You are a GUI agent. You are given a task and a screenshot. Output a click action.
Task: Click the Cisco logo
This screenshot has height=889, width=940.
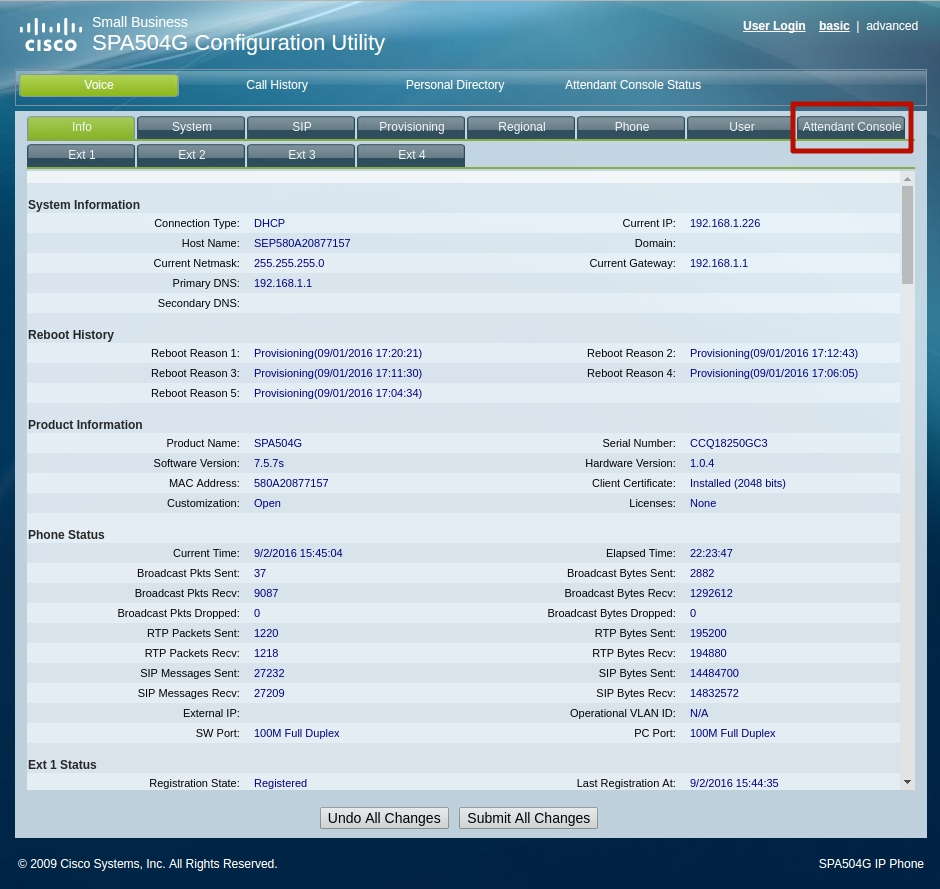51,35
